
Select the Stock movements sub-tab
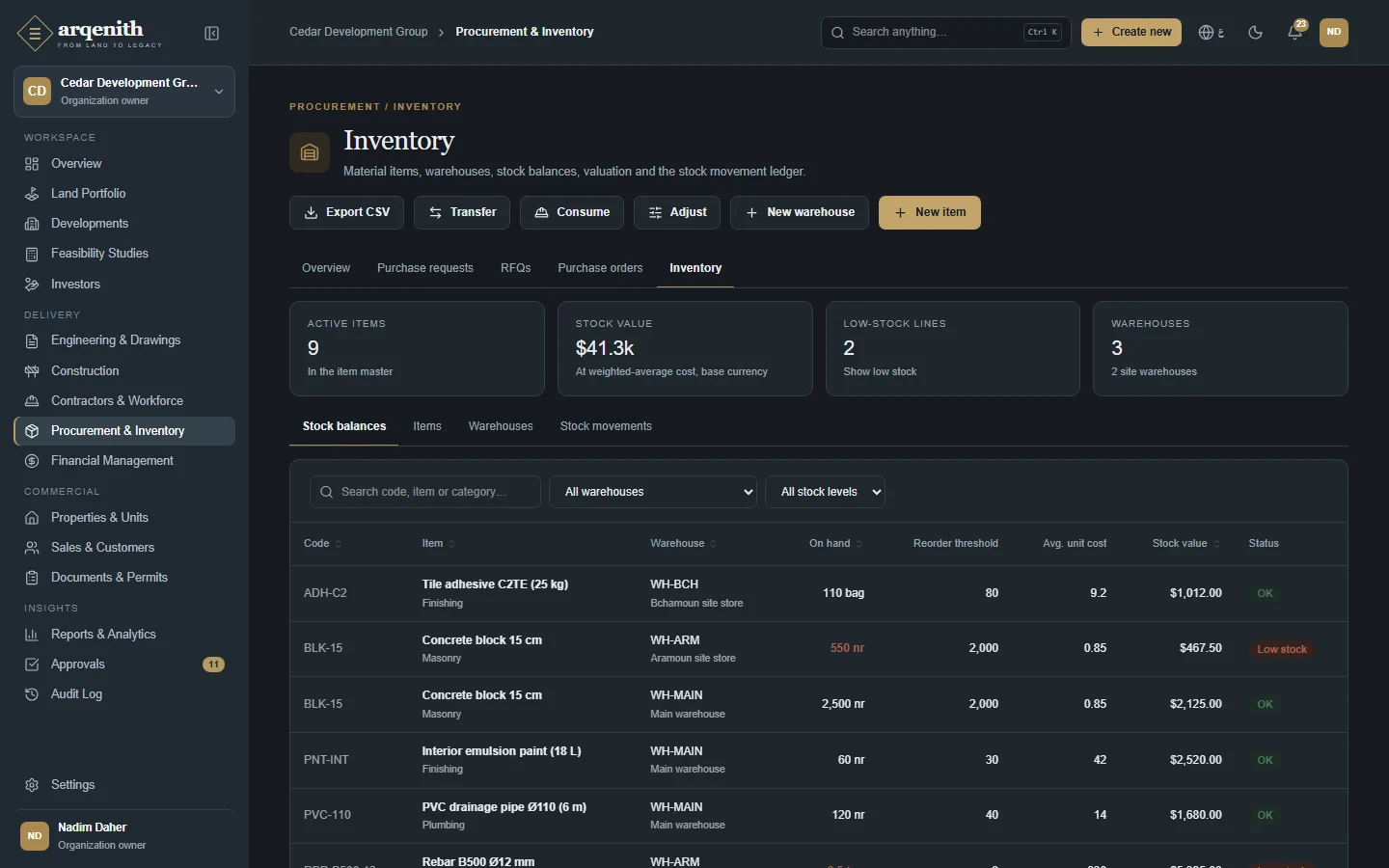(606, 426)
